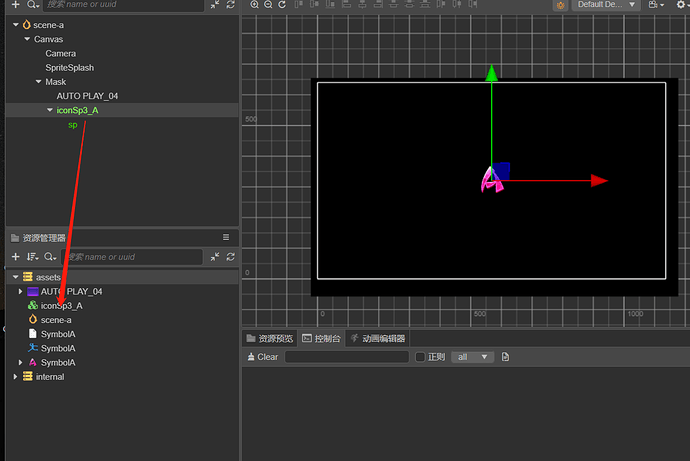Image resolution: width=690 pixels, height=461 pixels.
Task: Collapse all nodes in hierarchy panel
Action: point(215,4)
